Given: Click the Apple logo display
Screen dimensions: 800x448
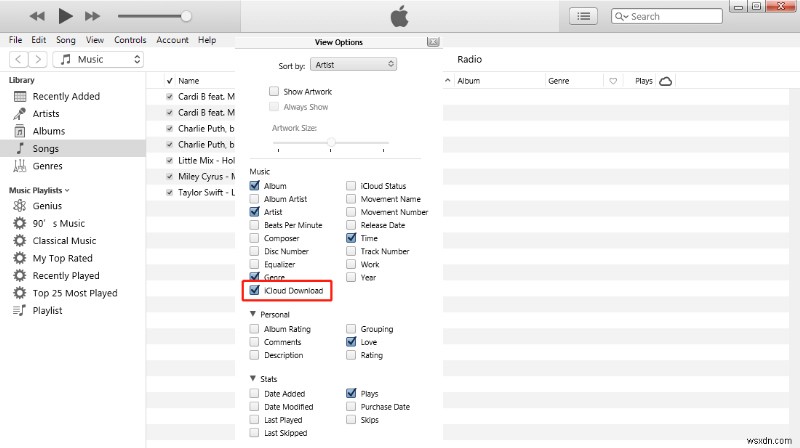Looking at the screenshot, I should click(x=399, y=16).
